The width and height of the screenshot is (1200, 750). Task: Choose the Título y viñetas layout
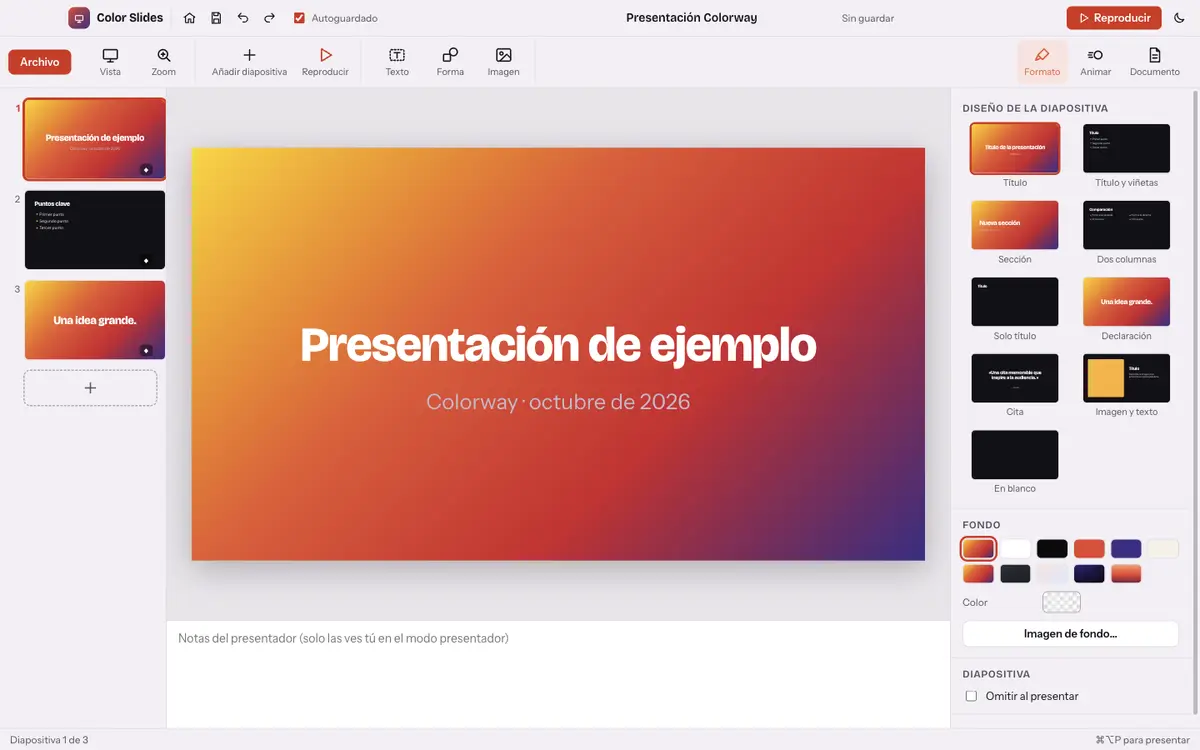1126,148
